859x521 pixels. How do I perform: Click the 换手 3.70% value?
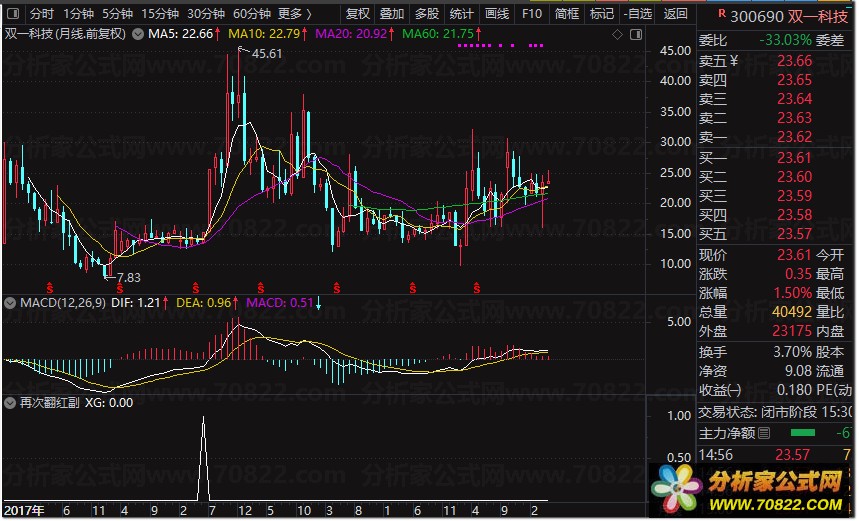tap(792, 352)
